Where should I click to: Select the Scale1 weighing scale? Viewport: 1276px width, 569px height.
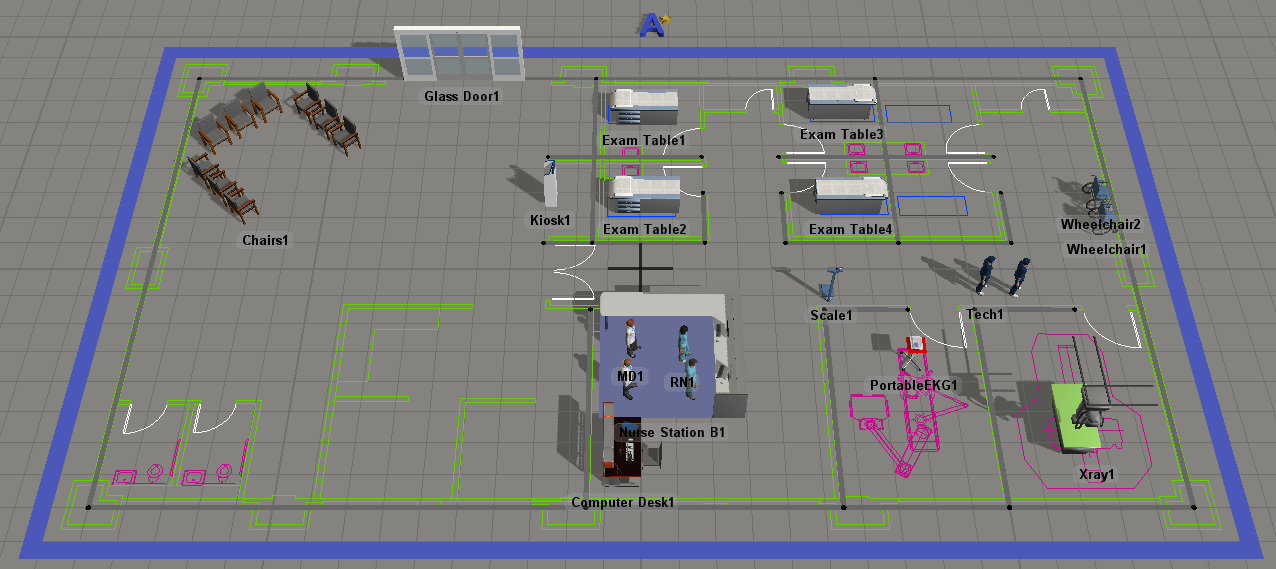[x=830, y=284]
